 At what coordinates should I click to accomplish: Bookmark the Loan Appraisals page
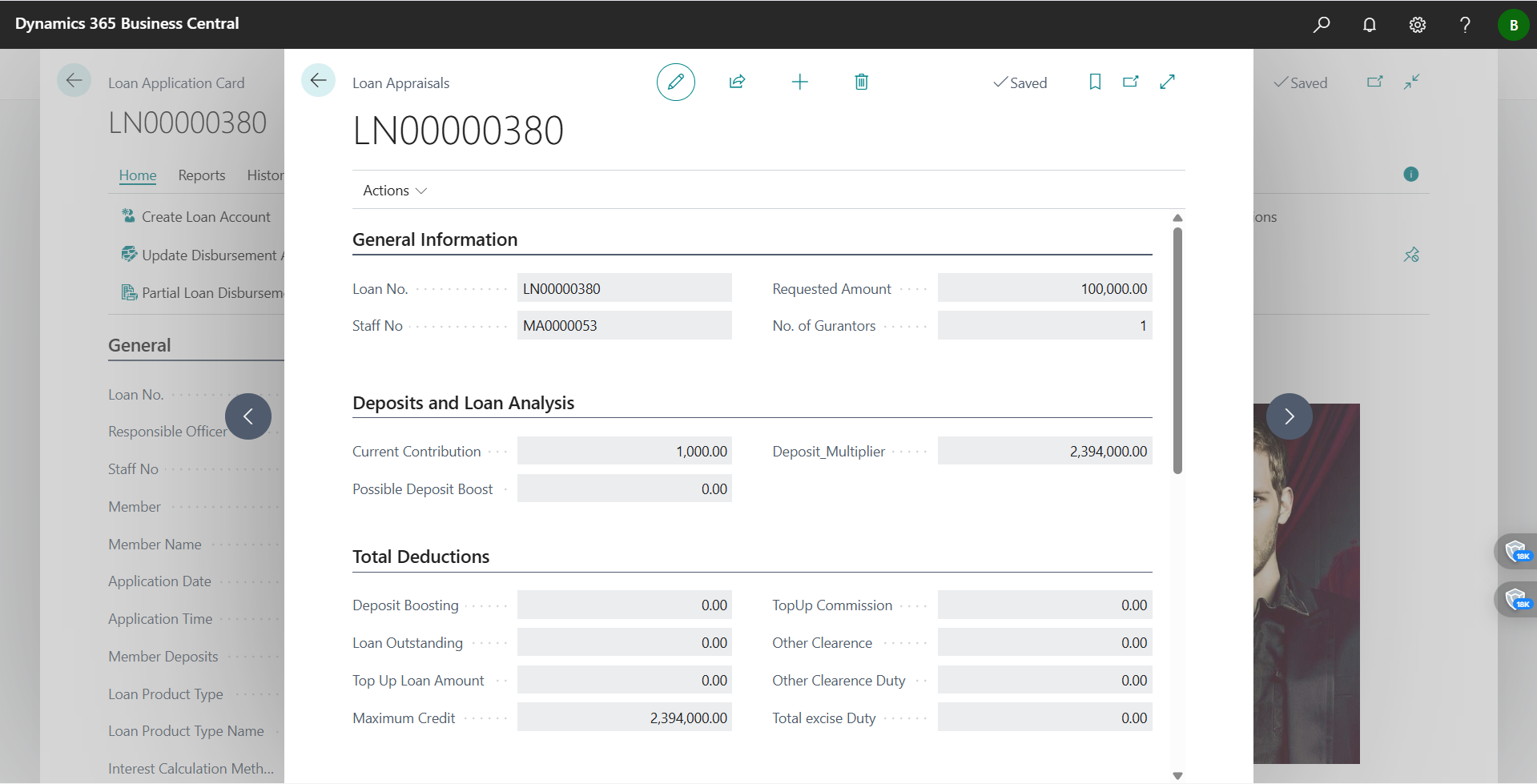(1094, 82)
